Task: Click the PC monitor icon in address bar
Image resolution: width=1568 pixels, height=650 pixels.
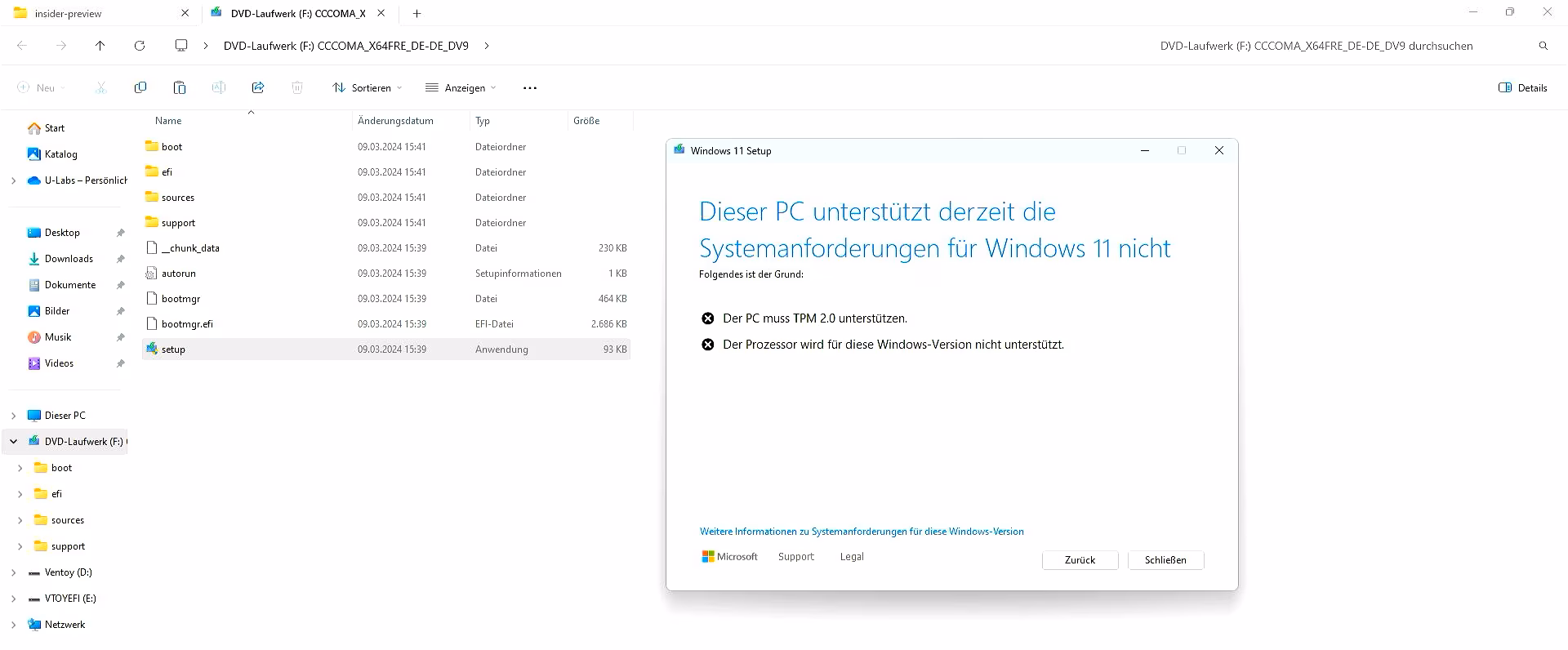Action: [x=181, y=46]
